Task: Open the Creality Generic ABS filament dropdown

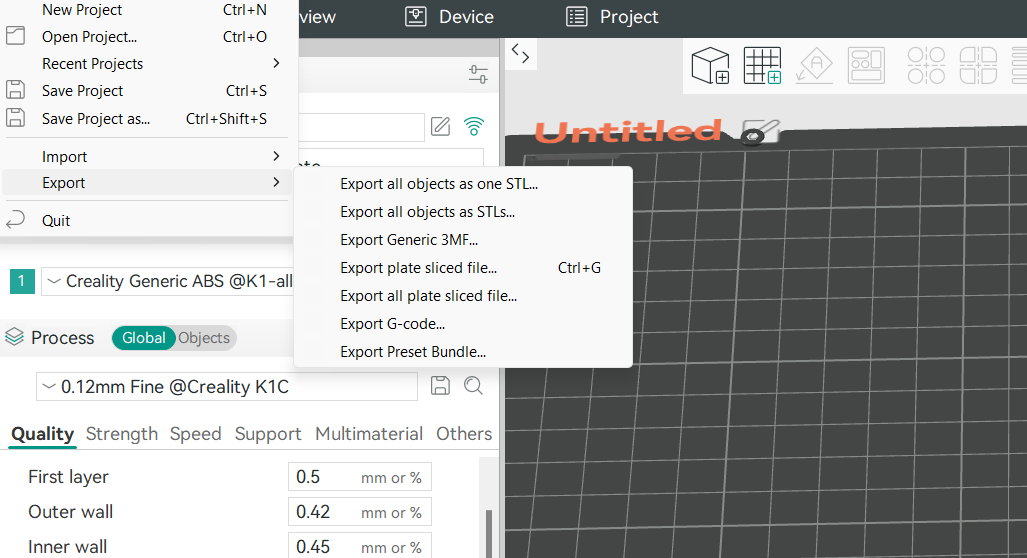Action: pyautogui.click(x=170, y=282)
